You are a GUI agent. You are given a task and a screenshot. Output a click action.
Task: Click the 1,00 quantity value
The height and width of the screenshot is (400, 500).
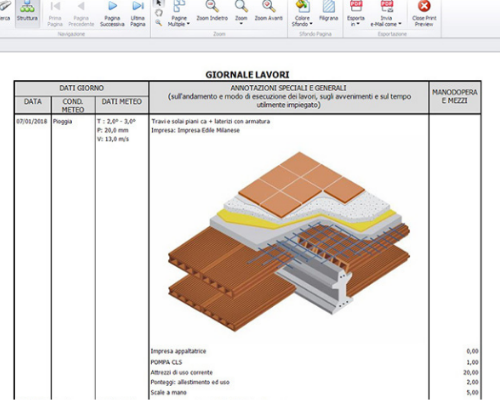tap(472, 362)
